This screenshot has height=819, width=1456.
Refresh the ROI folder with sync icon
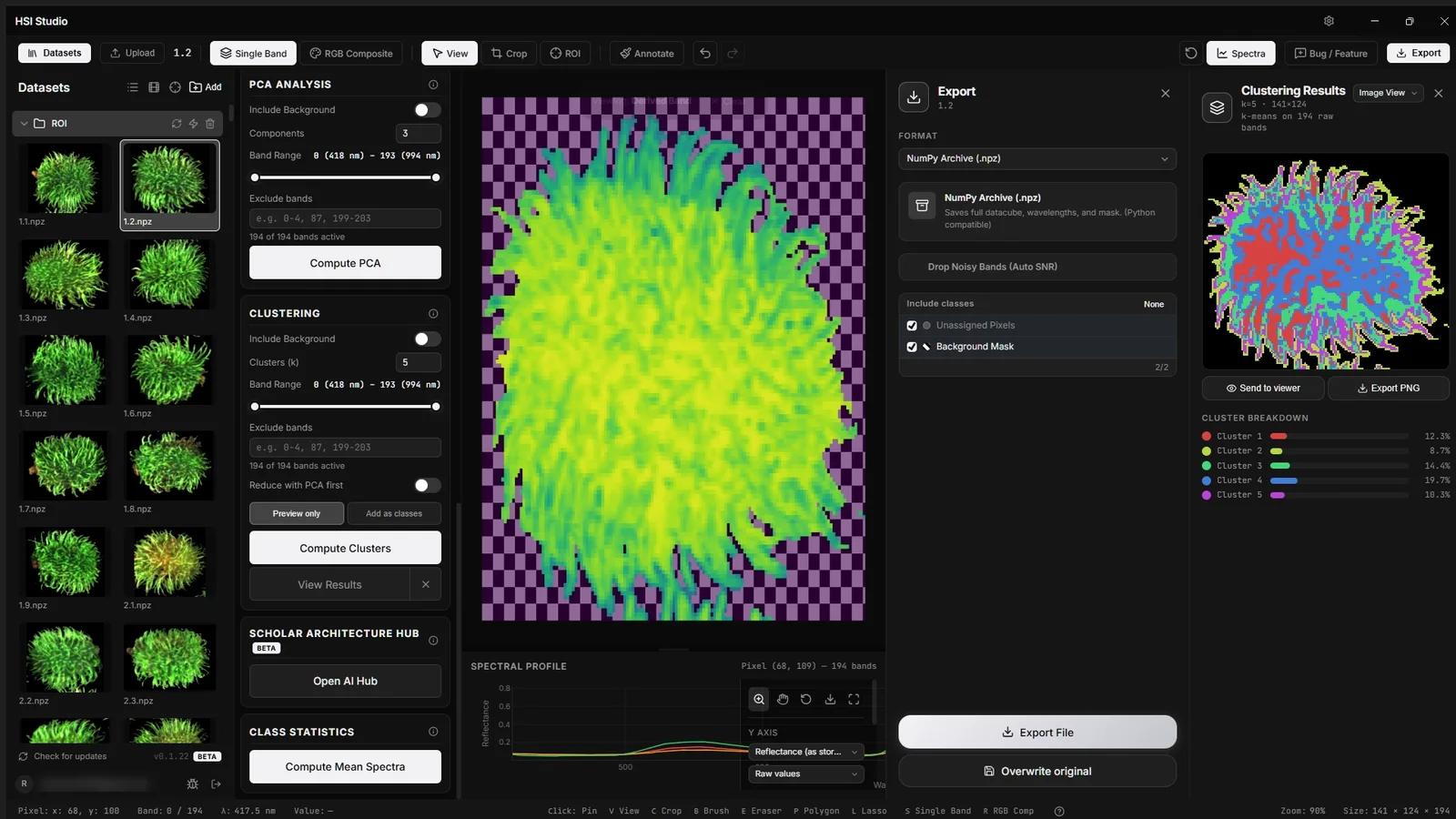(177, 124)
